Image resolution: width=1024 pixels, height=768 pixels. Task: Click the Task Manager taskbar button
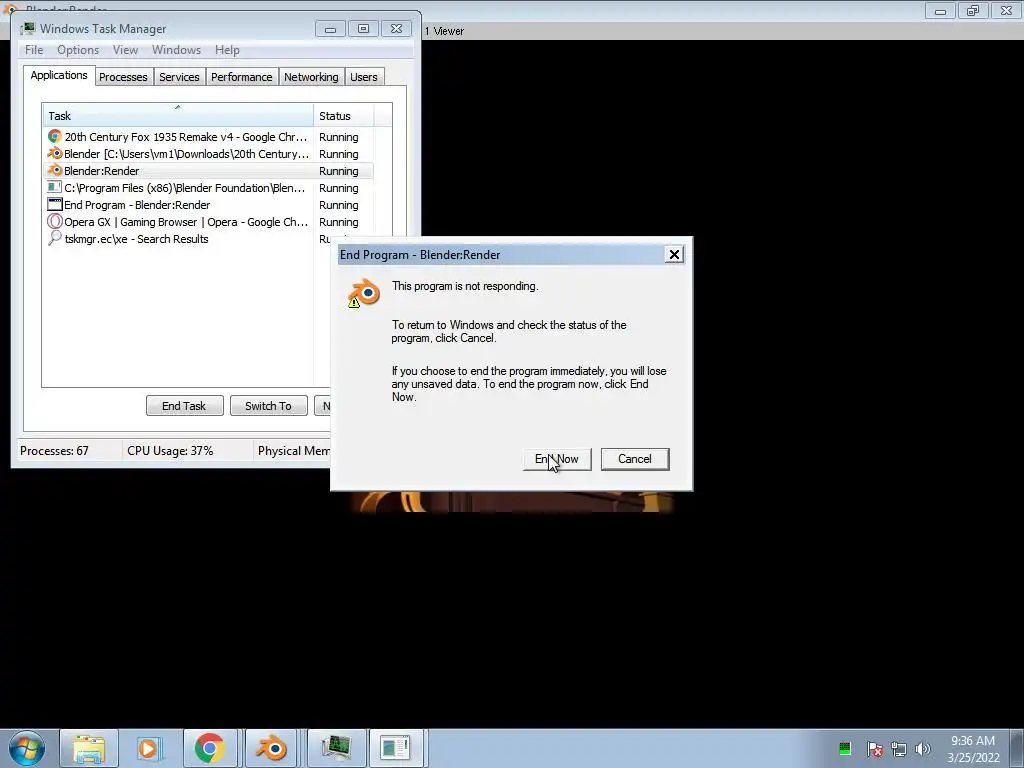(x=337, y=748)
